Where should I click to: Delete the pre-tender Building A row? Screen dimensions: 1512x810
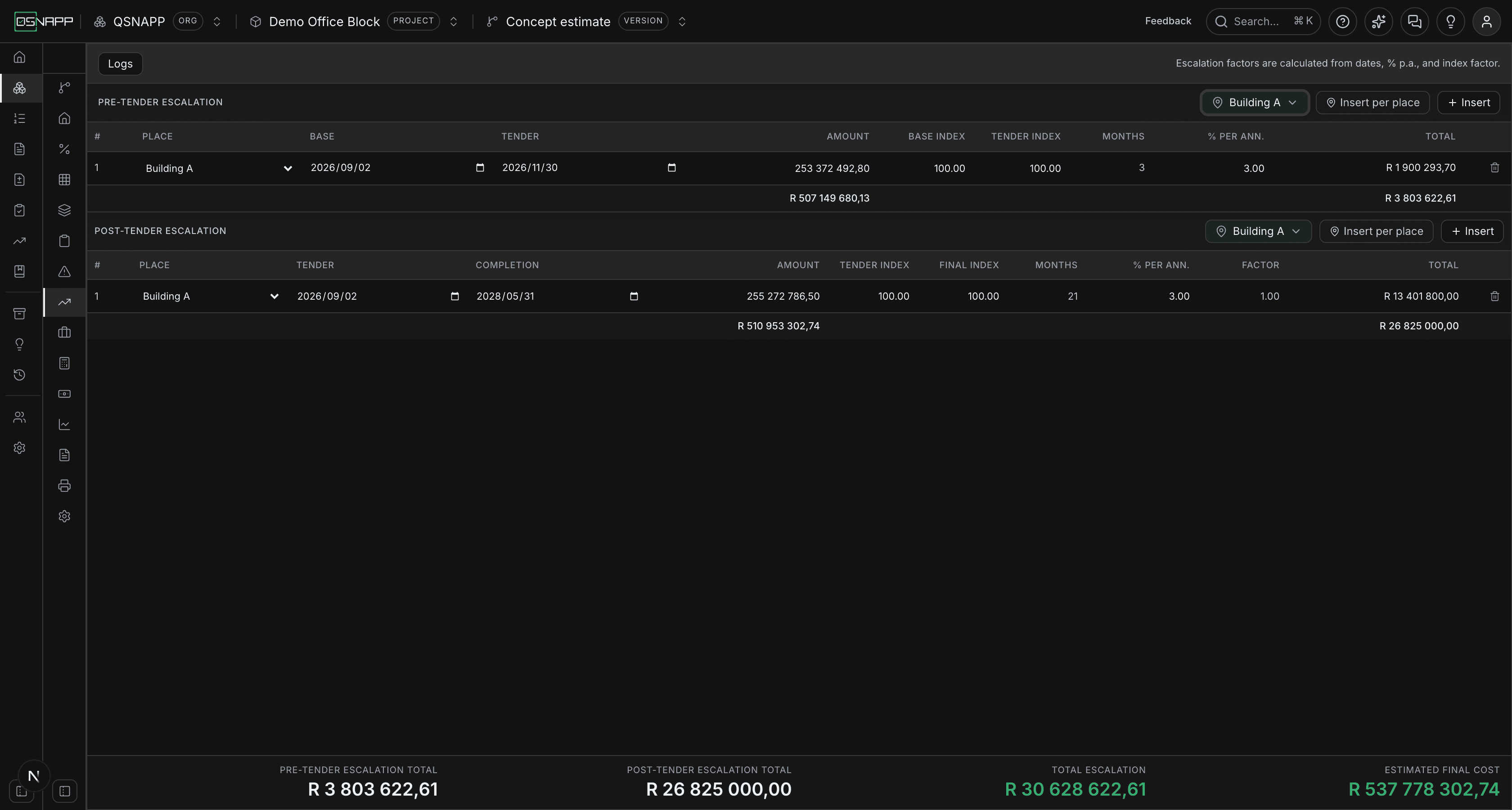[x=1494, y=168]
